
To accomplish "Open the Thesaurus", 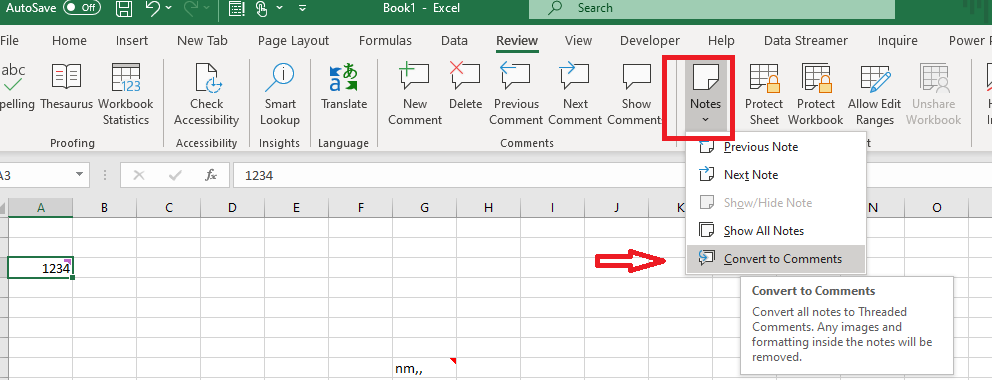I will tap(66, 87).
